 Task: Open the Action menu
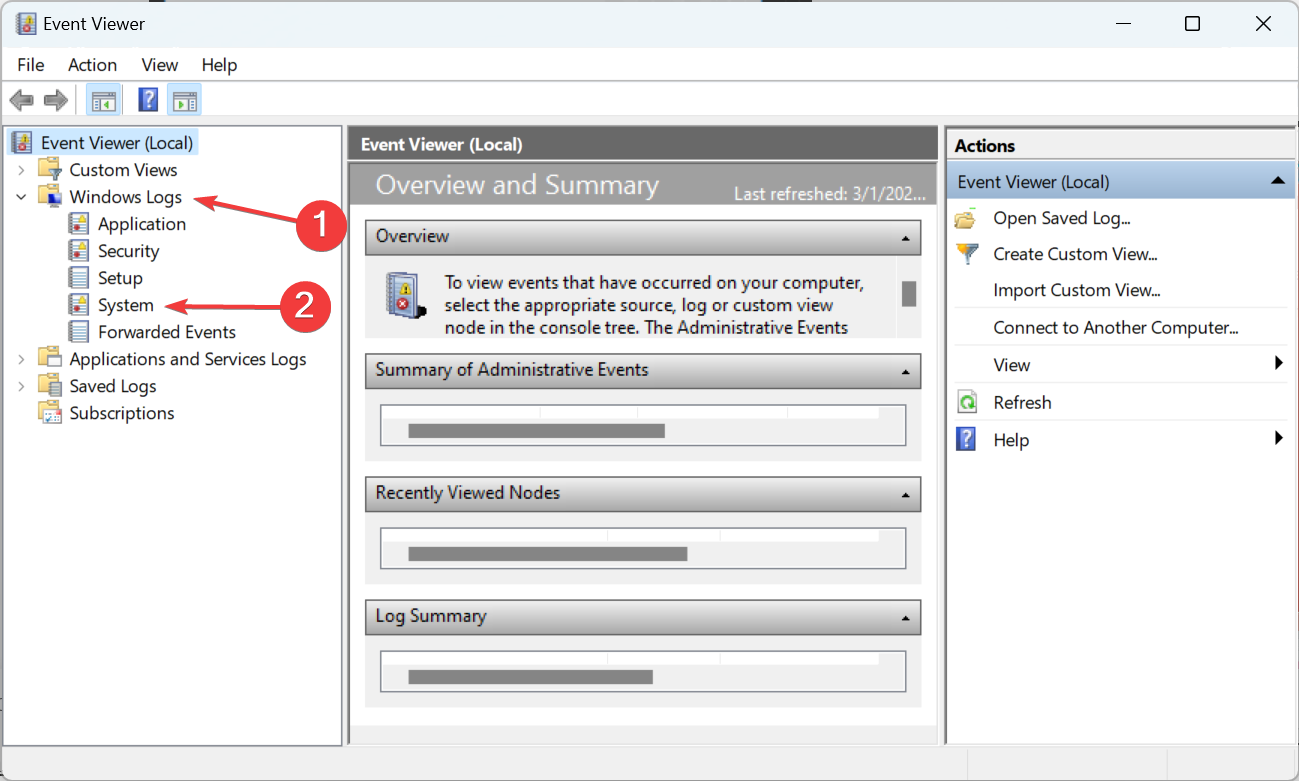click(92, 64)
